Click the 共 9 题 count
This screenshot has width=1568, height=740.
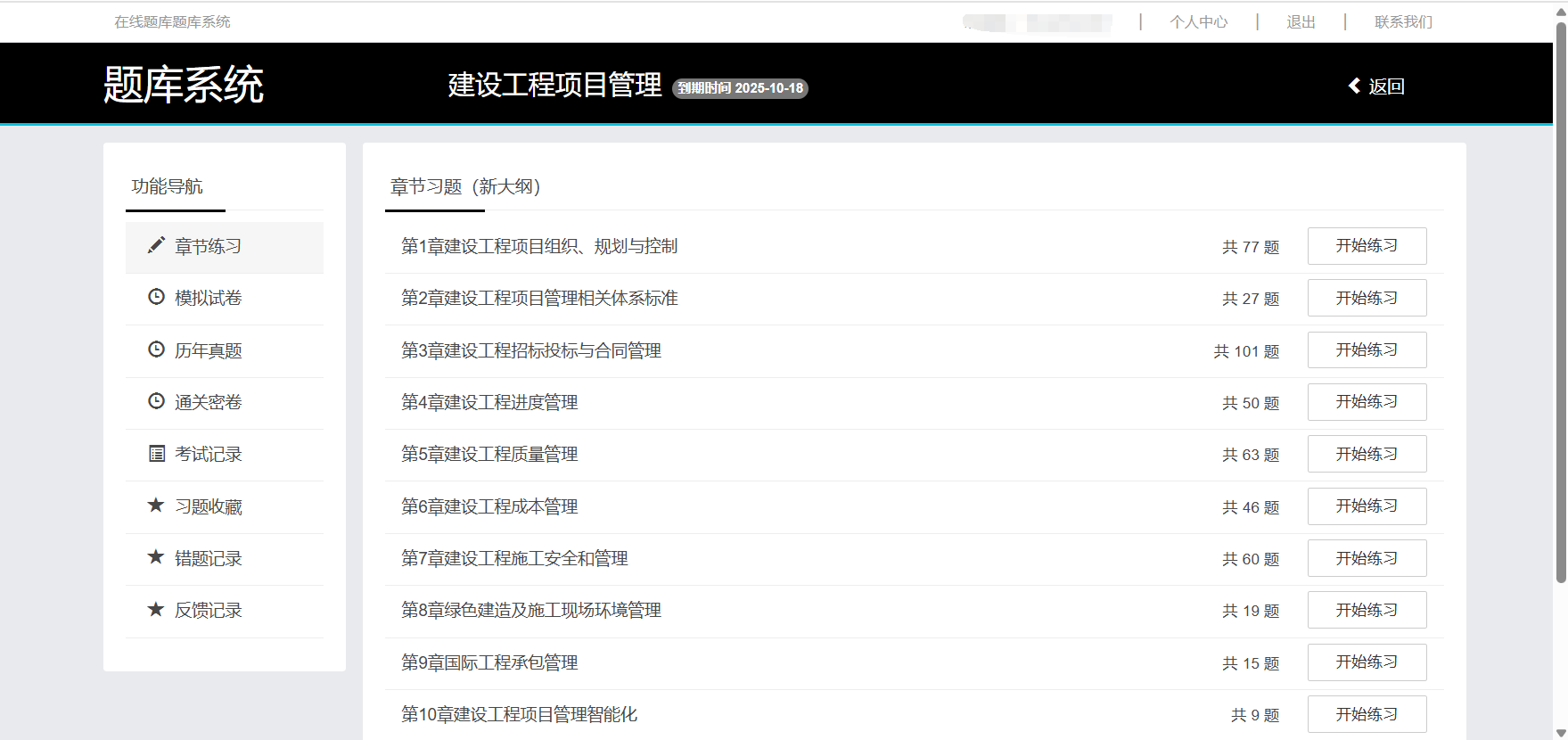(x=1255, y=715)
